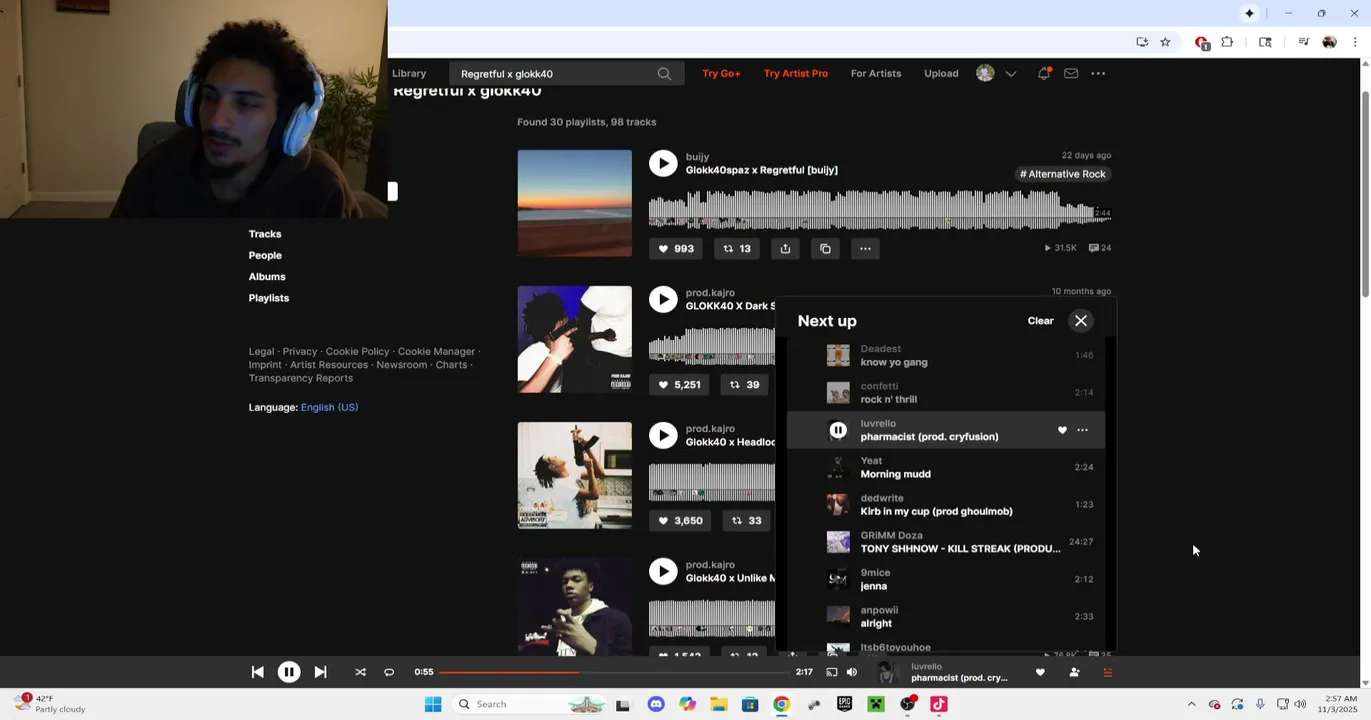Play the Glokk40 x Unlike M track
Viewport: 1371px width, 720px height.
tap(663, 571)
